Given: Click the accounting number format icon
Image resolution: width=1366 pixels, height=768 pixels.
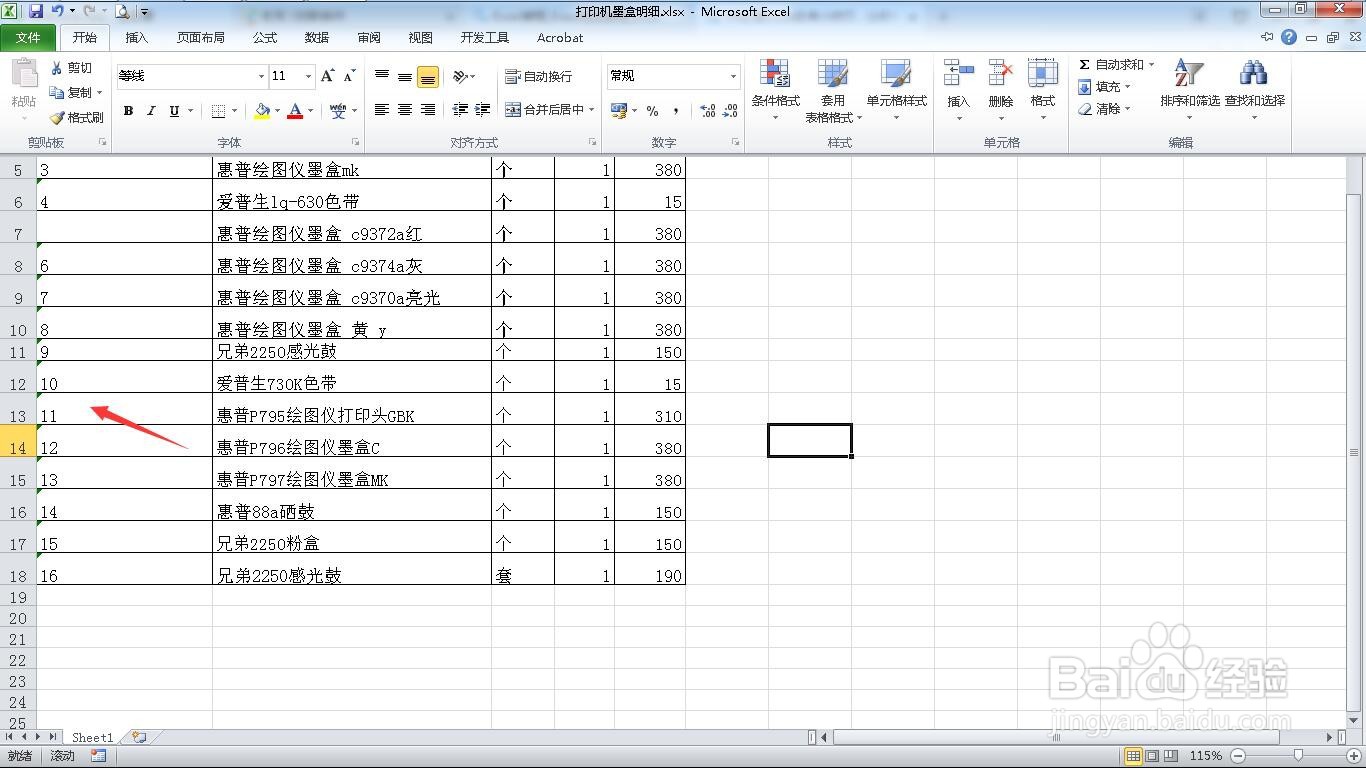Looking at the screenshot, I should tap(618, 111).
